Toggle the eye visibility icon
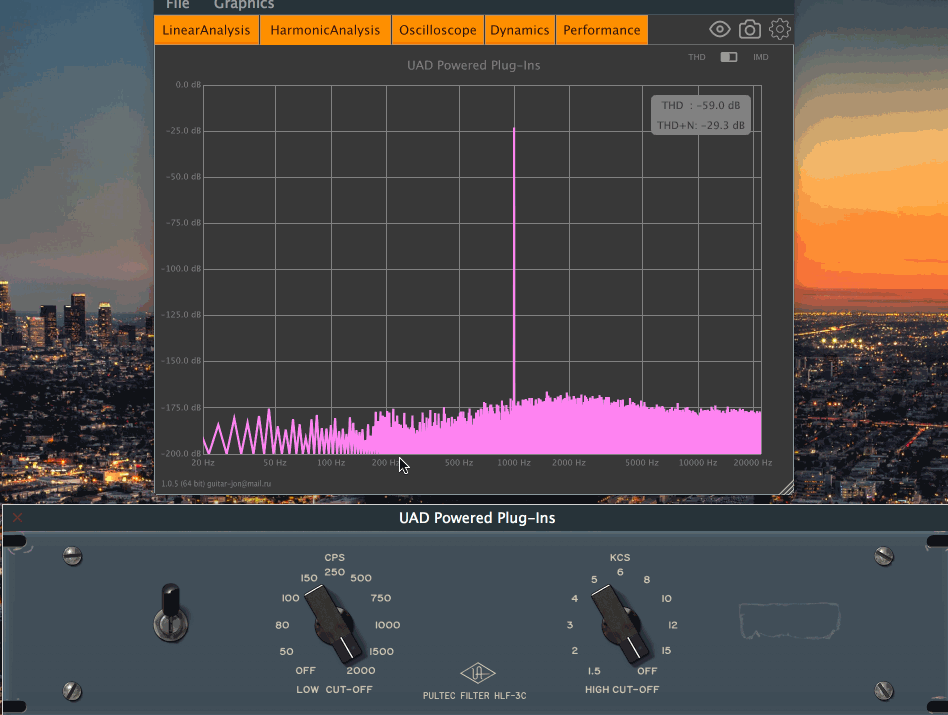The image size is (948, 715). (x=719, y=29)
